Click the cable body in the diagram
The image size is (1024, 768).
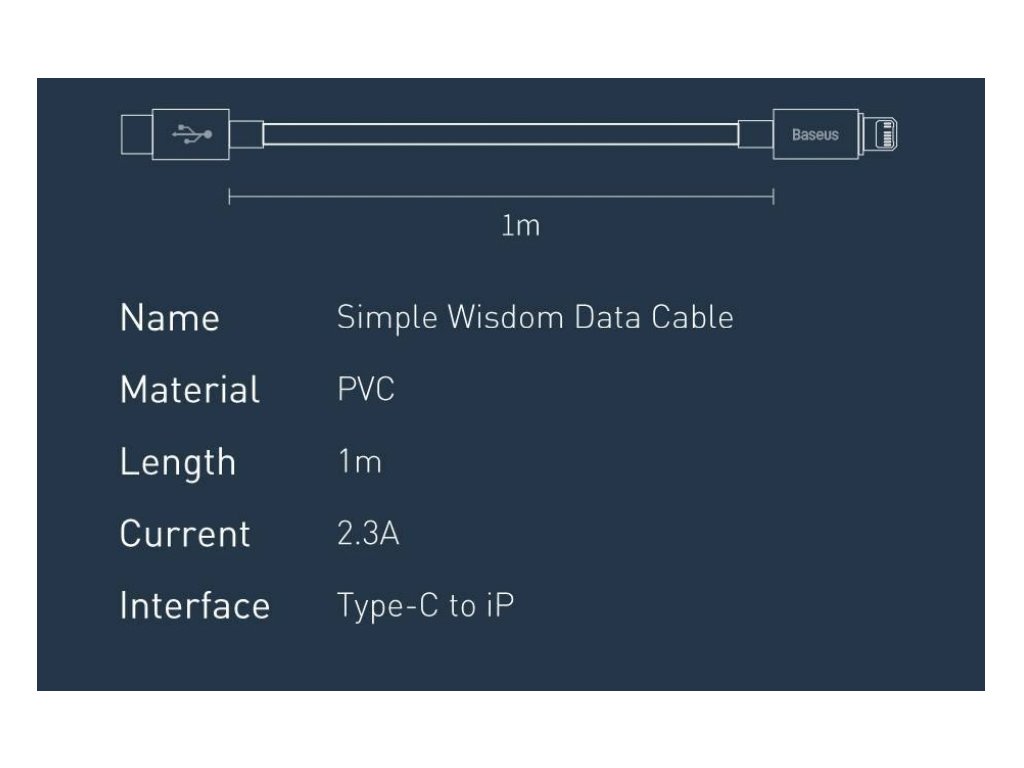coord(500,134)
